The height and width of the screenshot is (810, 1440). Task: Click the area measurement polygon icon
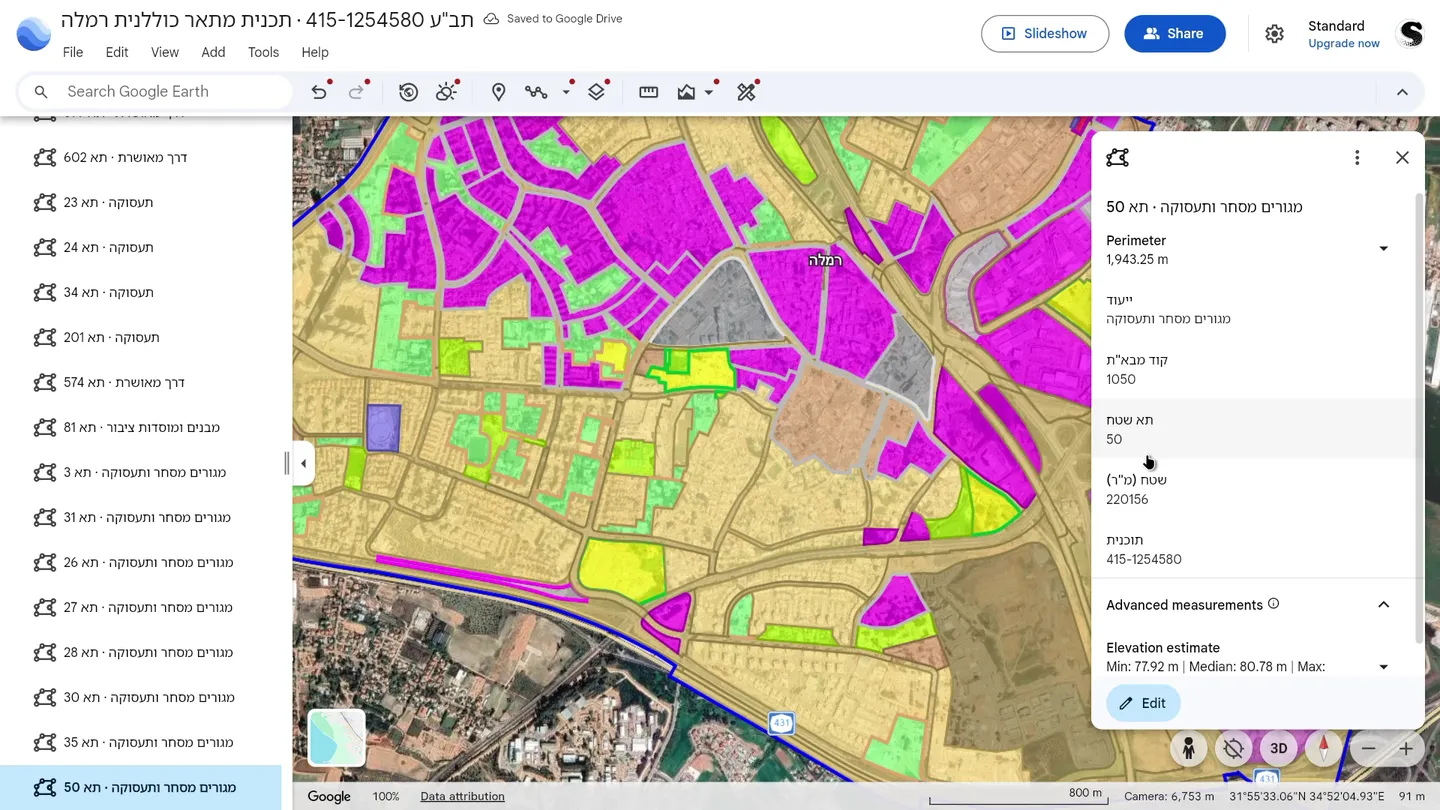point(686,92)
